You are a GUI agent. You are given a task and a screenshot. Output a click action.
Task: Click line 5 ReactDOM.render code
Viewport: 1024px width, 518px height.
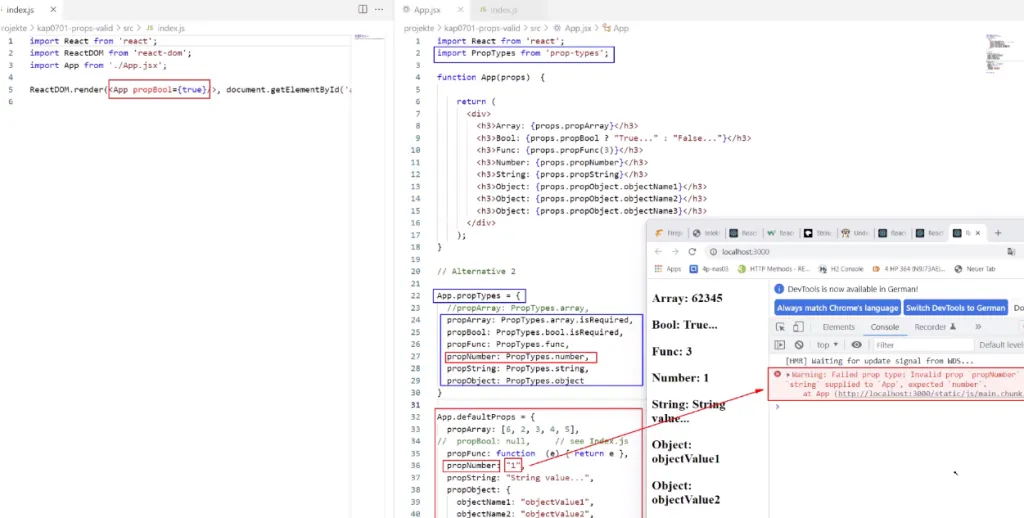click(x=191, y=90)
